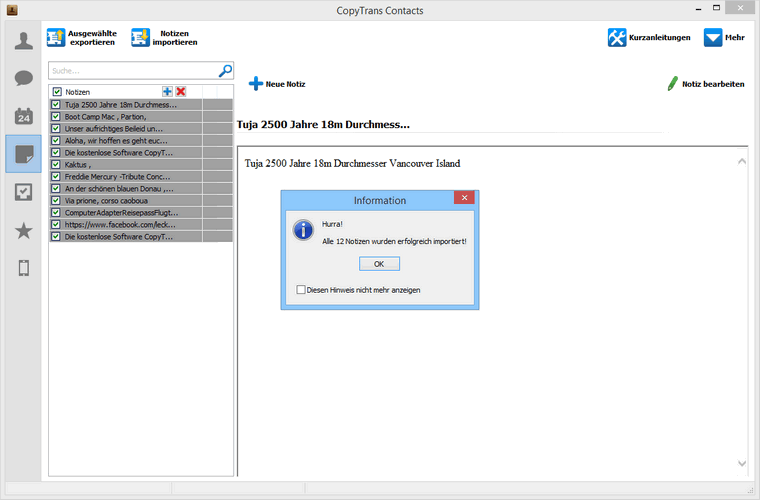The width and height of the screenshot is (760, 500).
Task: Click 'Notiz bearbeiten' to edit the note
Action: [705, 84]
